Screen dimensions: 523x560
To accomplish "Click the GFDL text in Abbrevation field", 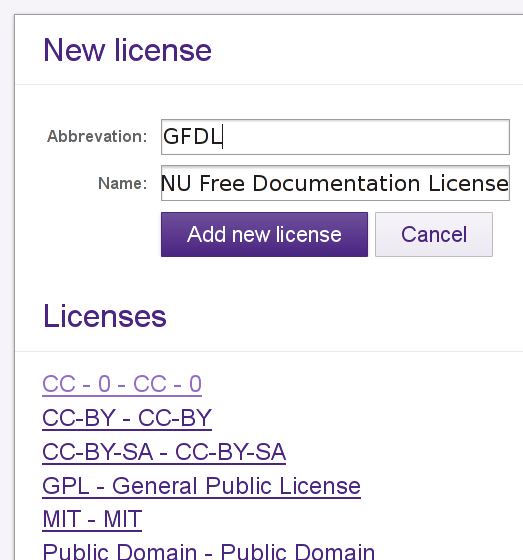I will pos(192,137).
